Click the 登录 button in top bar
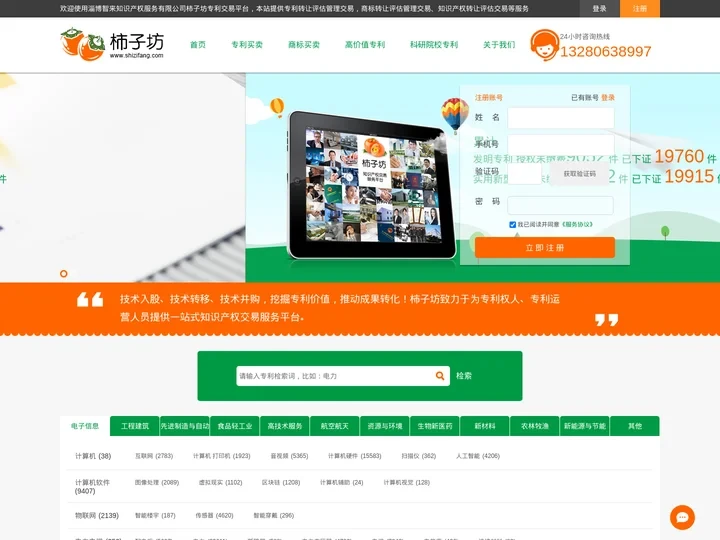This screenshot has height=540, width=720. click(x=599, y=8)
